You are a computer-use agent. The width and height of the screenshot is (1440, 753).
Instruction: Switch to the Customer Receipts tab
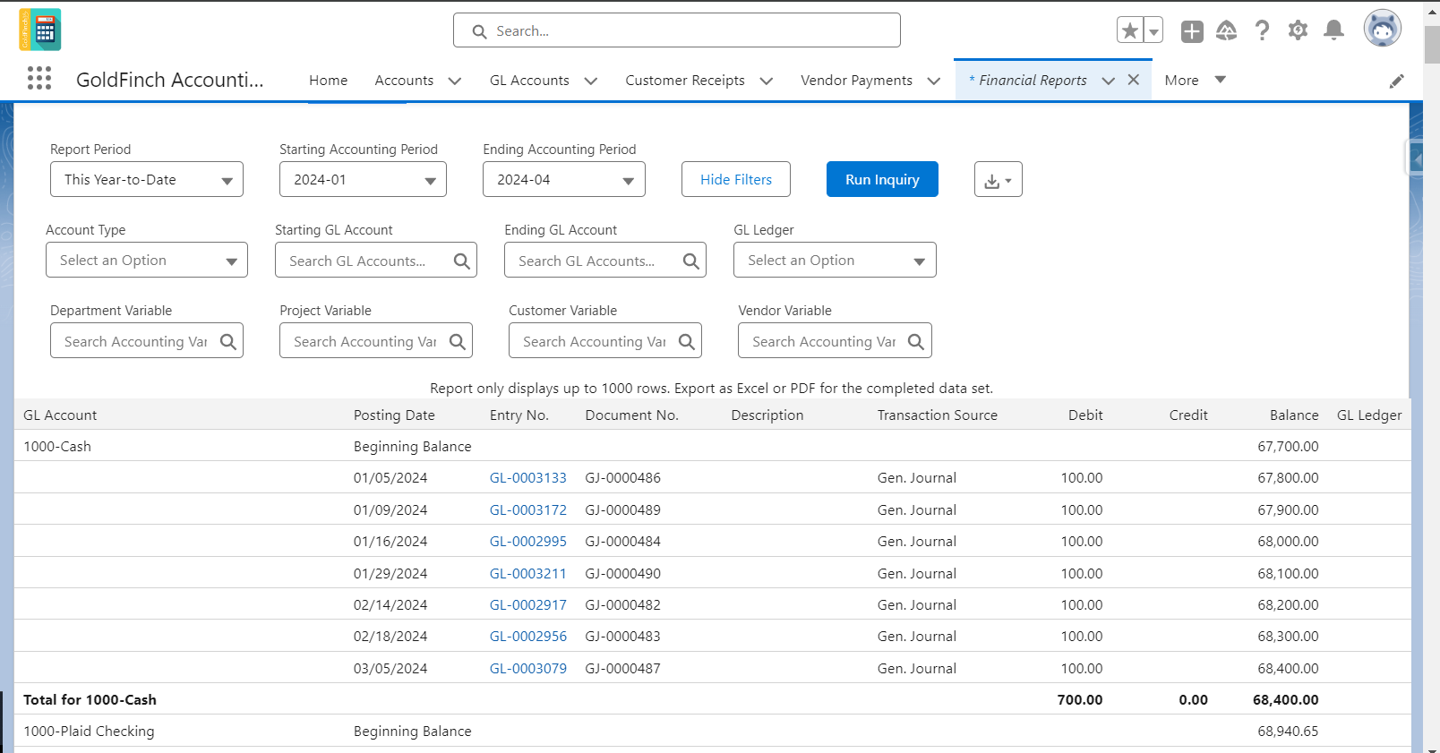[x=685, y=80]
